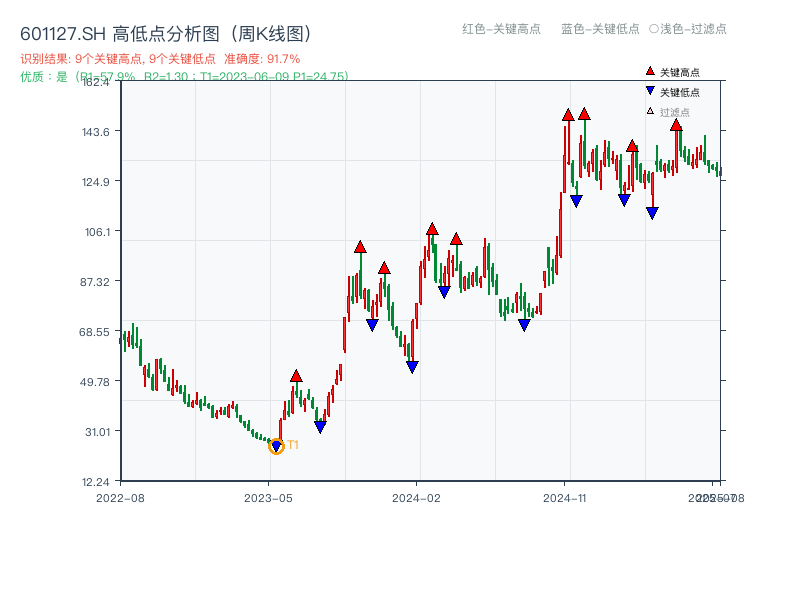Click the 12.24 price axis label
This screenshot has height=600, width=800.
pyautogui.click(x=96, y=482)
